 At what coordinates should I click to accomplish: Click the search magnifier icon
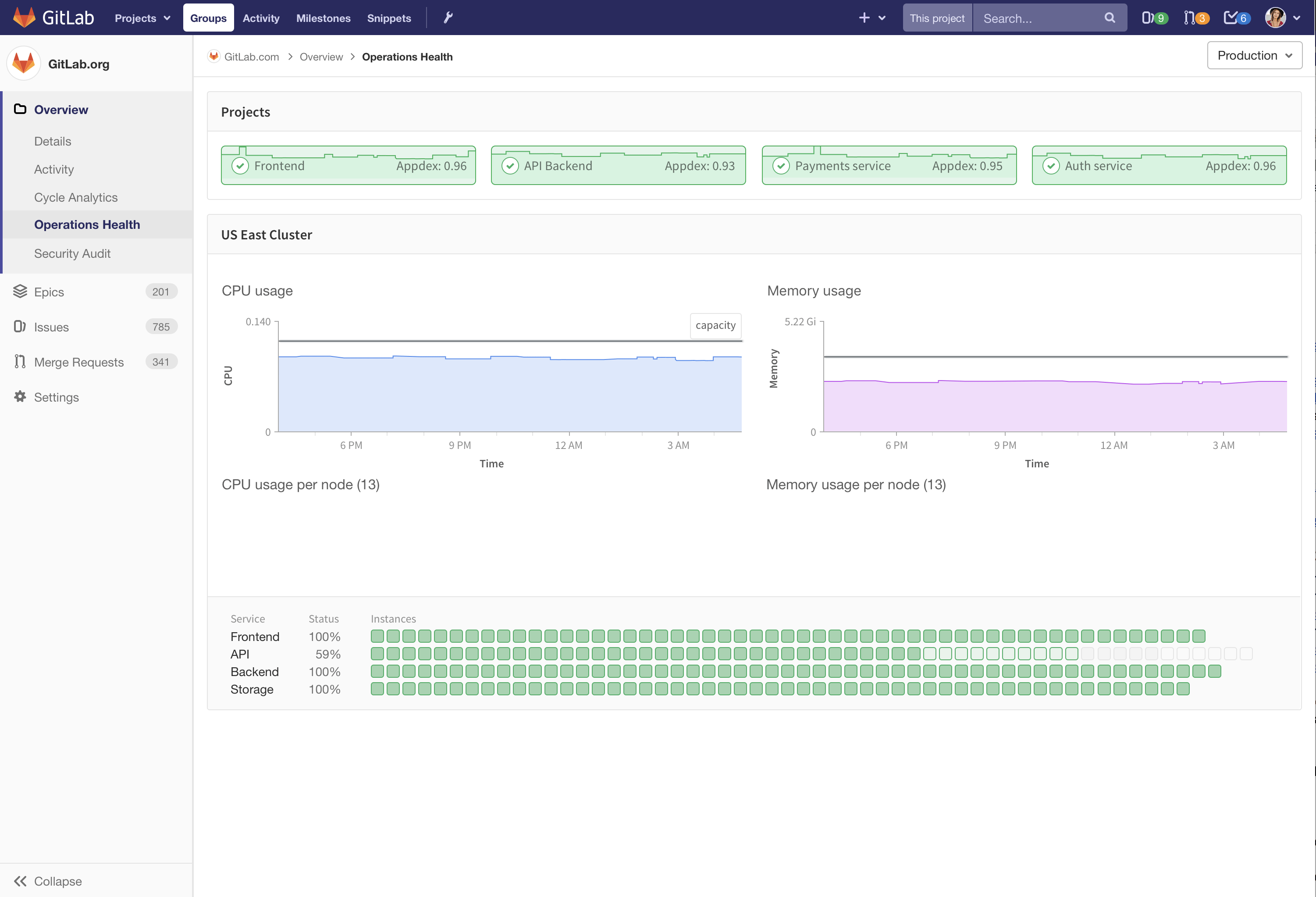coord(1110,18)
